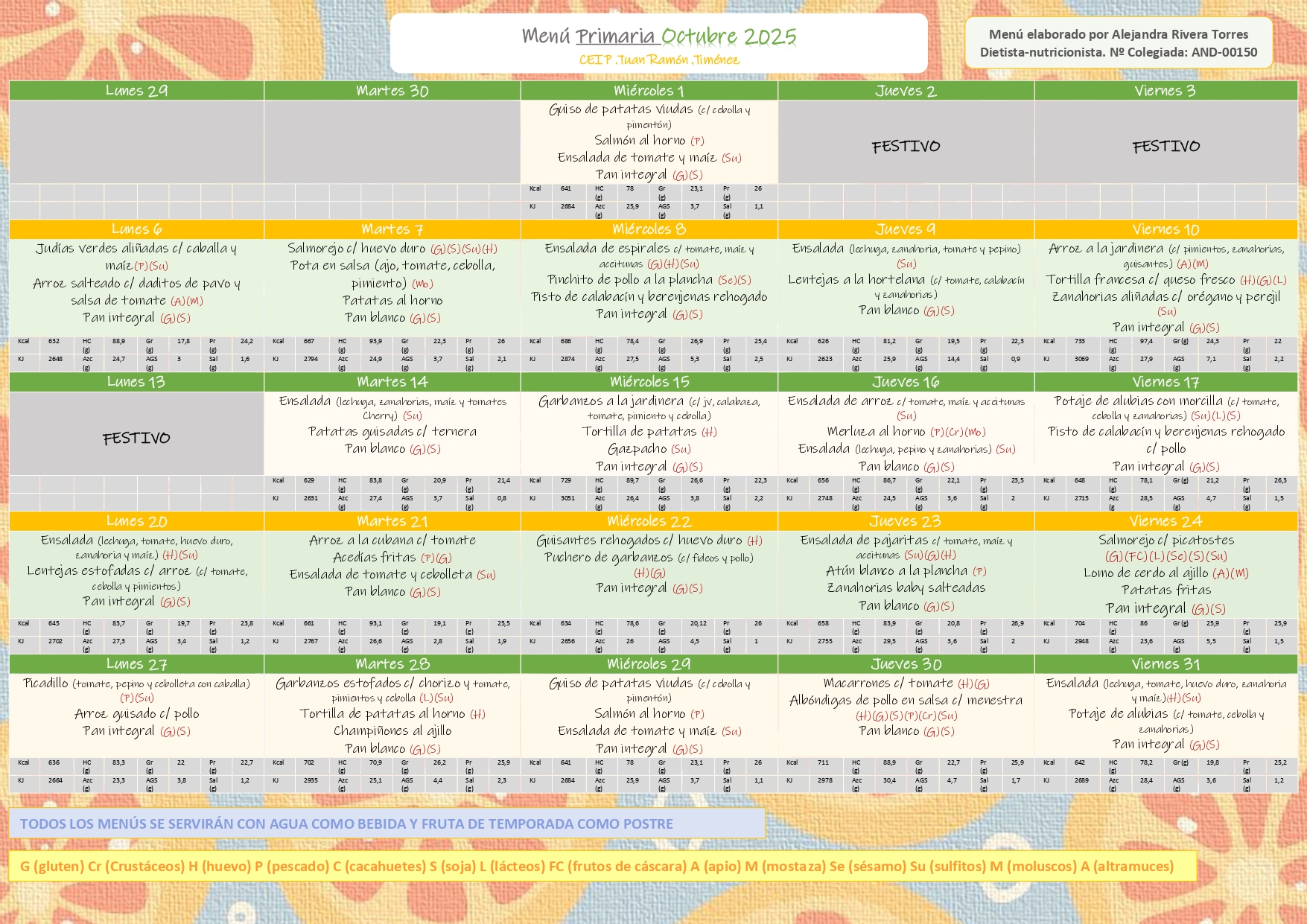Select Champiñones al ajillo on Martes 28

click(x=392, y=731)
